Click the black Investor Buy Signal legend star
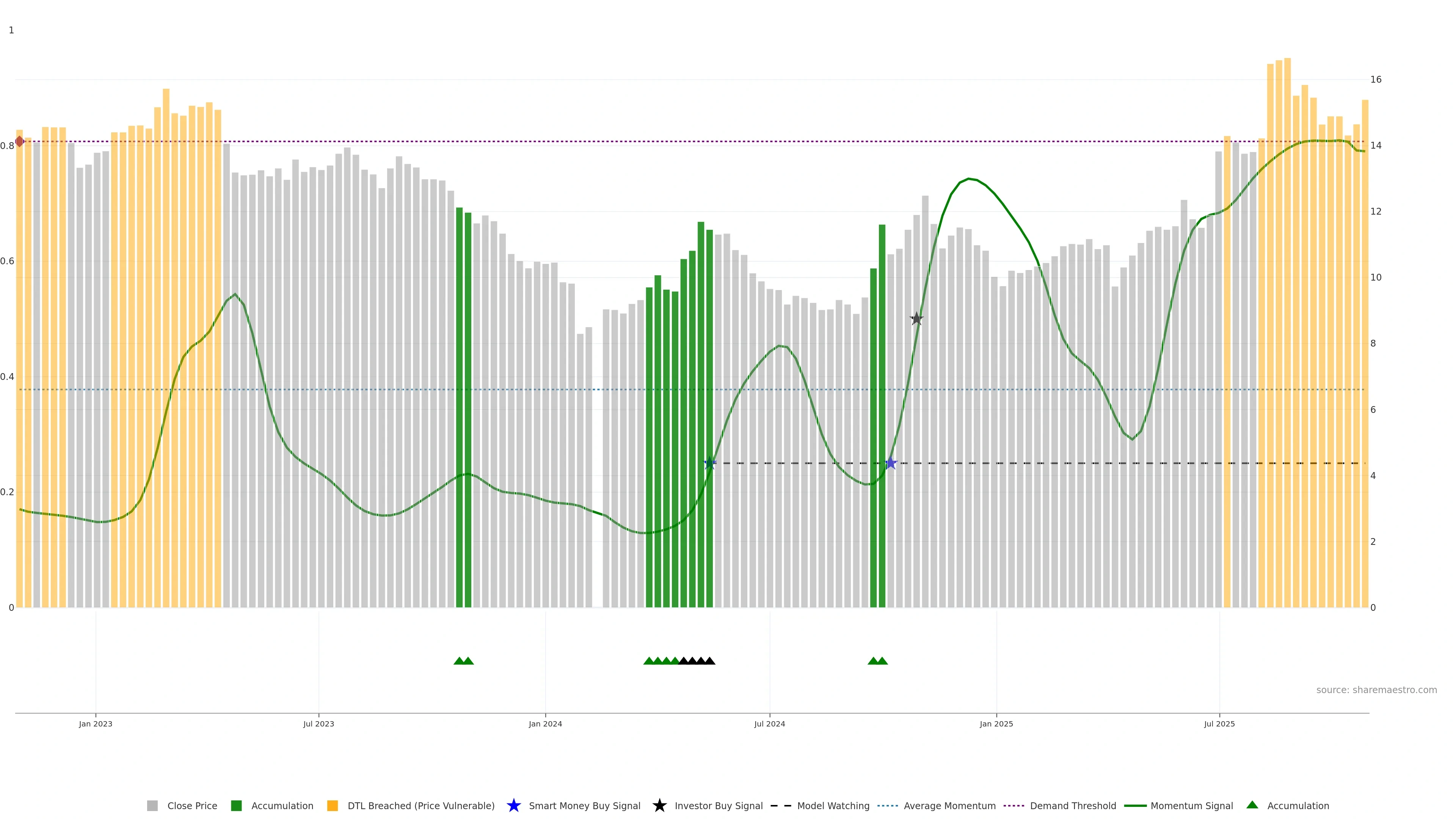 [659, 805]
